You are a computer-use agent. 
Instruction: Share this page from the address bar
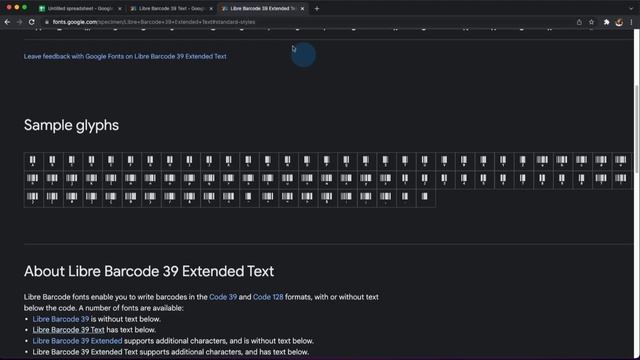(x=579, y=22)
